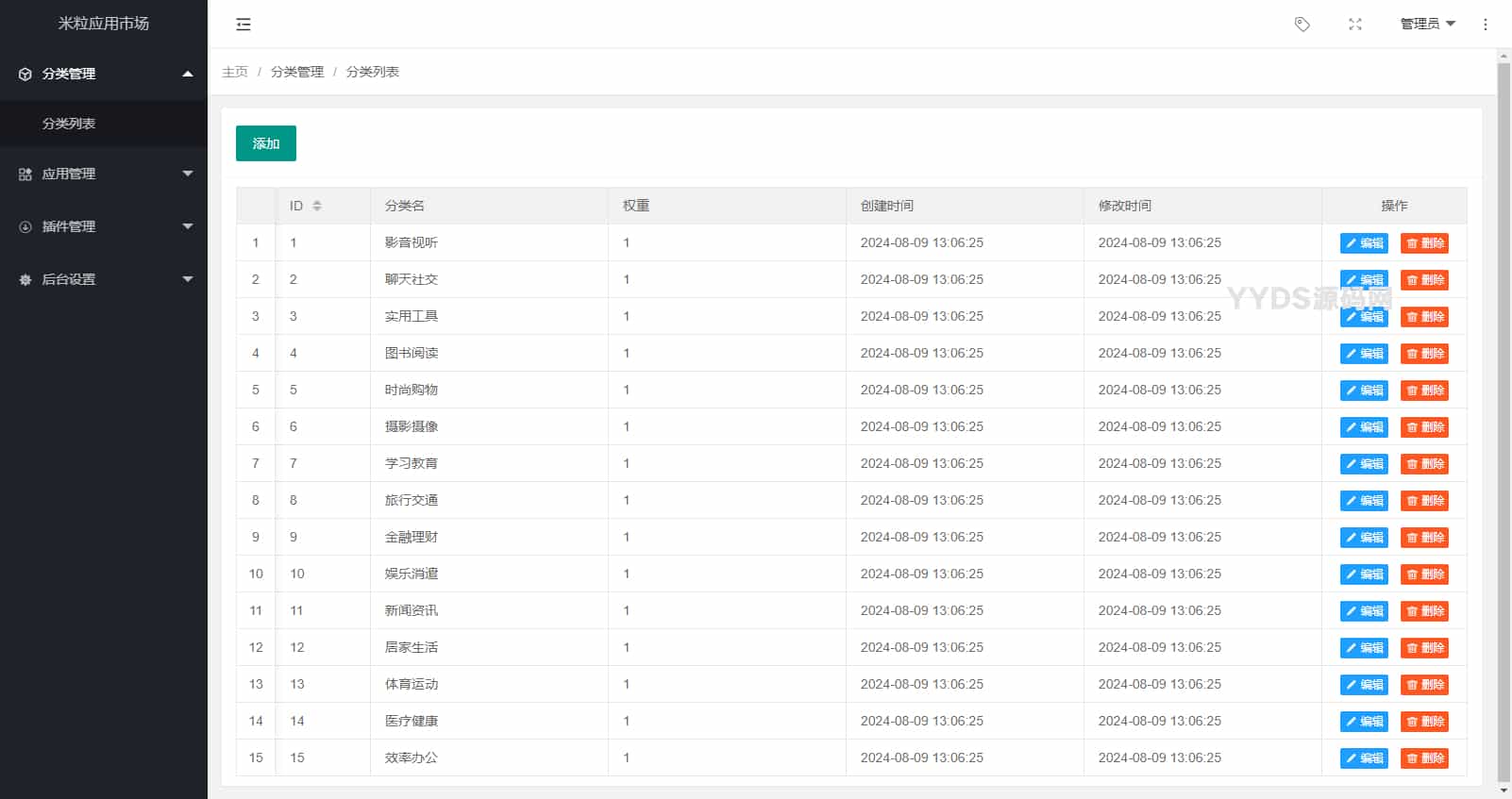Sort the table by the ID column arrows
Viewport: 1512px width, 799px height.
click(317, 206)
